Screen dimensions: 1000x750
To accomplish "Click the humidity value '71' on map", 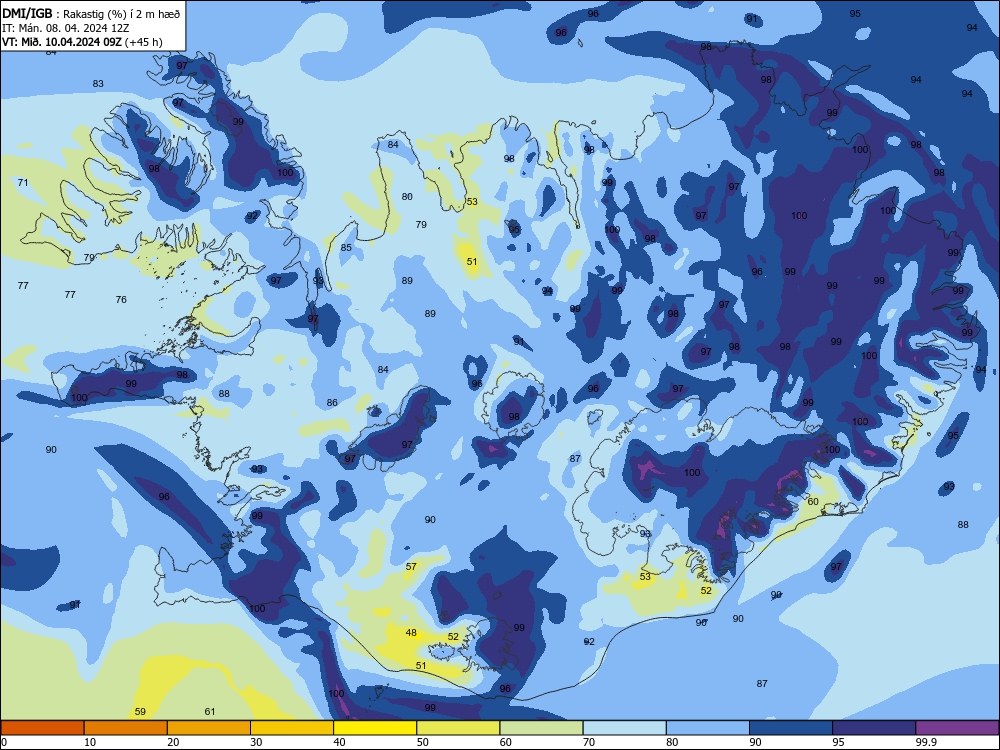I will tap(23, 182).
